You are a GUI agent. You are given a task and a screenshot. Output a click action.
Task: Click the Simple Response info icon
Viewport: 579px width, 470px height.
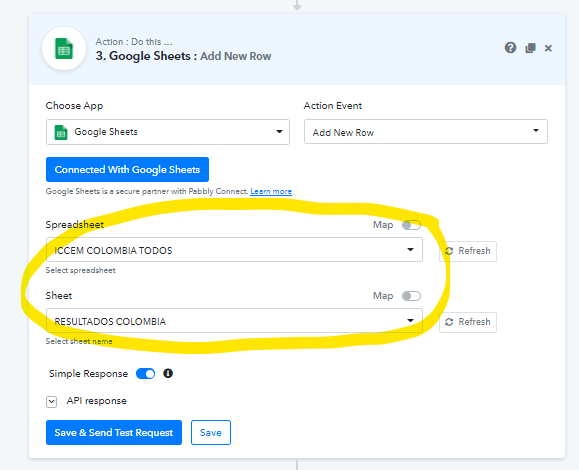(x=168, y=373)
